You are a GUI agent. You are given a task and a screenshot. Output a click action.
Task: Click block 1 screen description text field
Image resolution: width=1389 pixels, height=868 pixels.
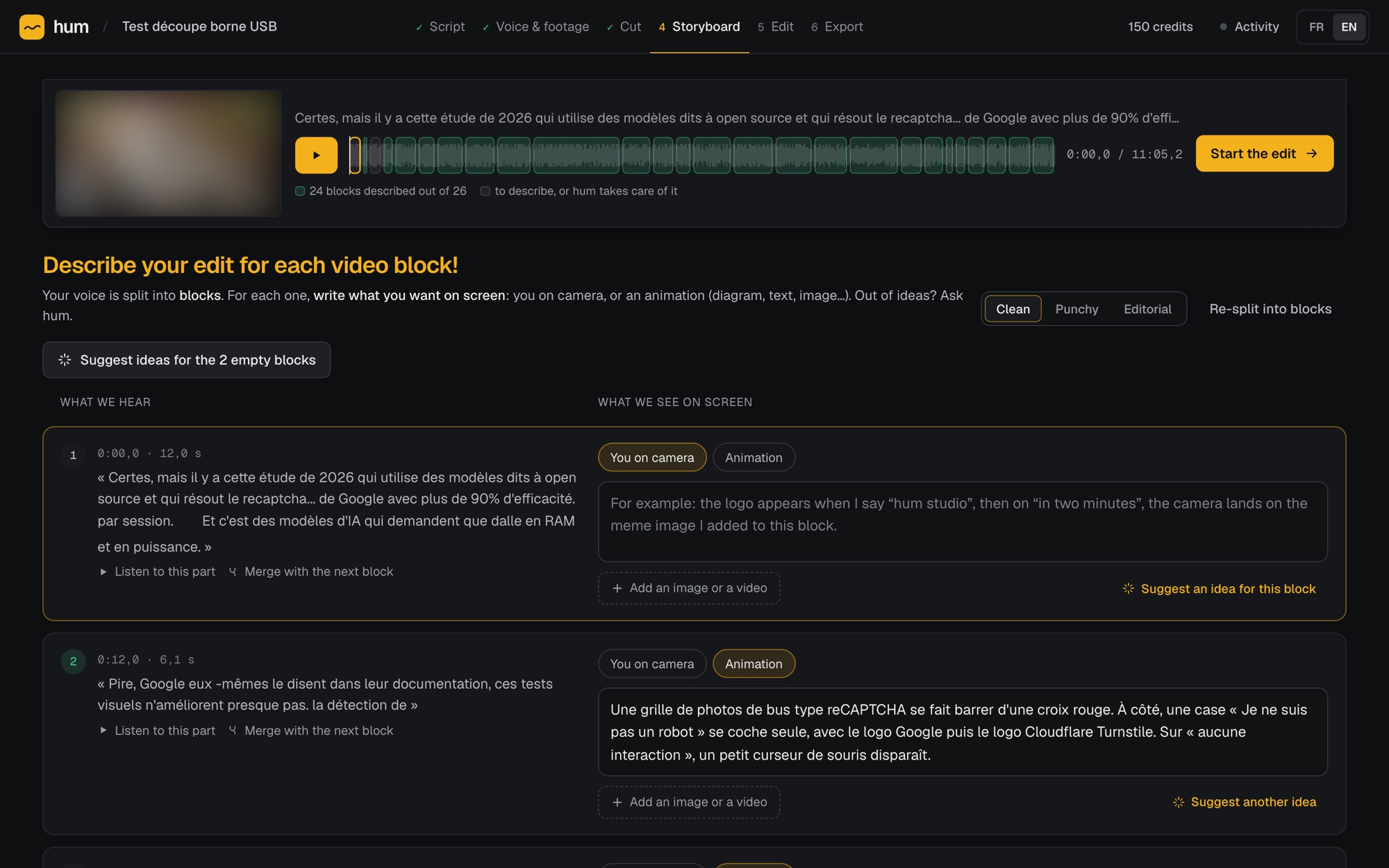point(963,521)
